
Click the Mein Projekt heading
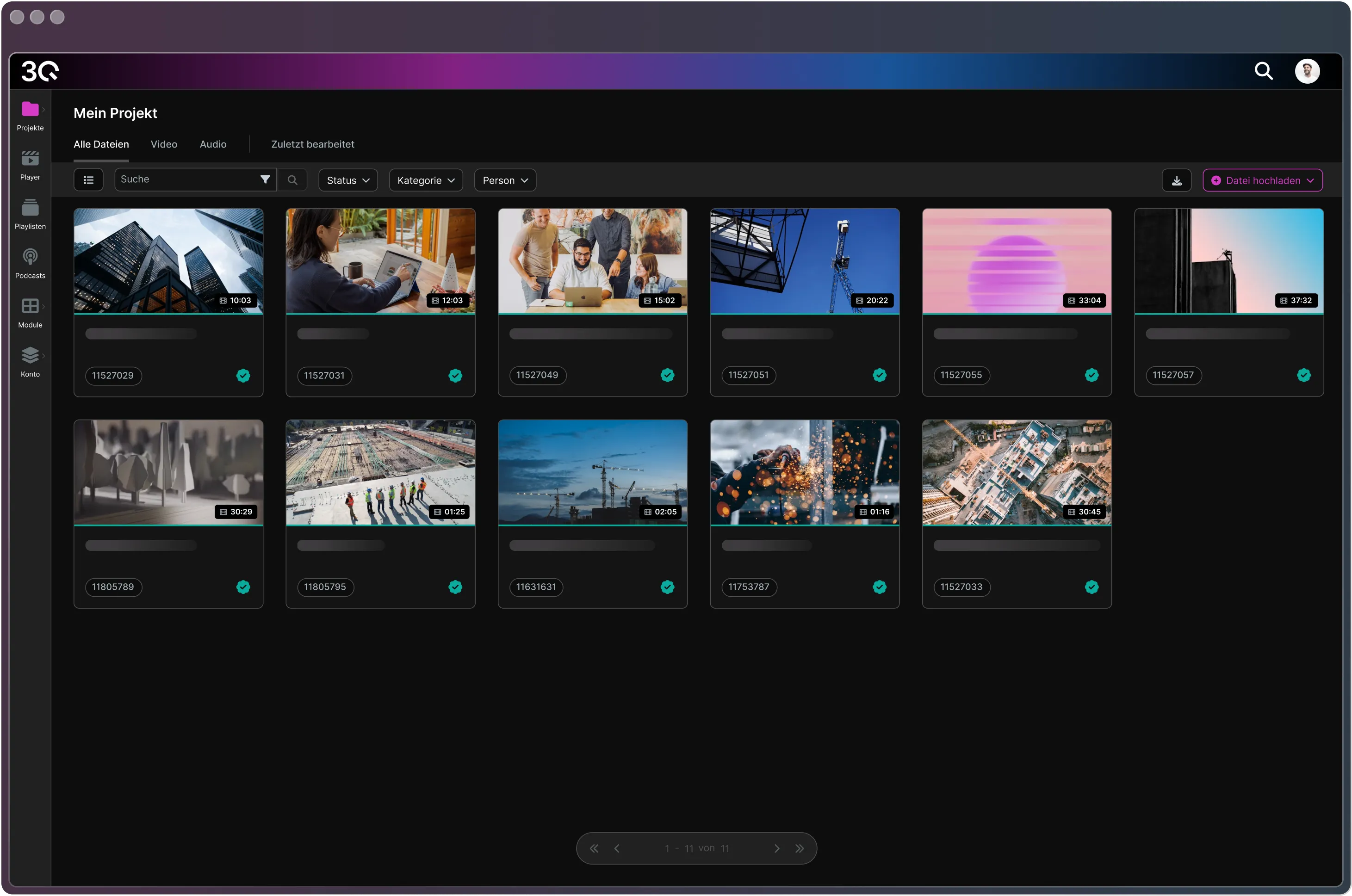click(115, 113)
